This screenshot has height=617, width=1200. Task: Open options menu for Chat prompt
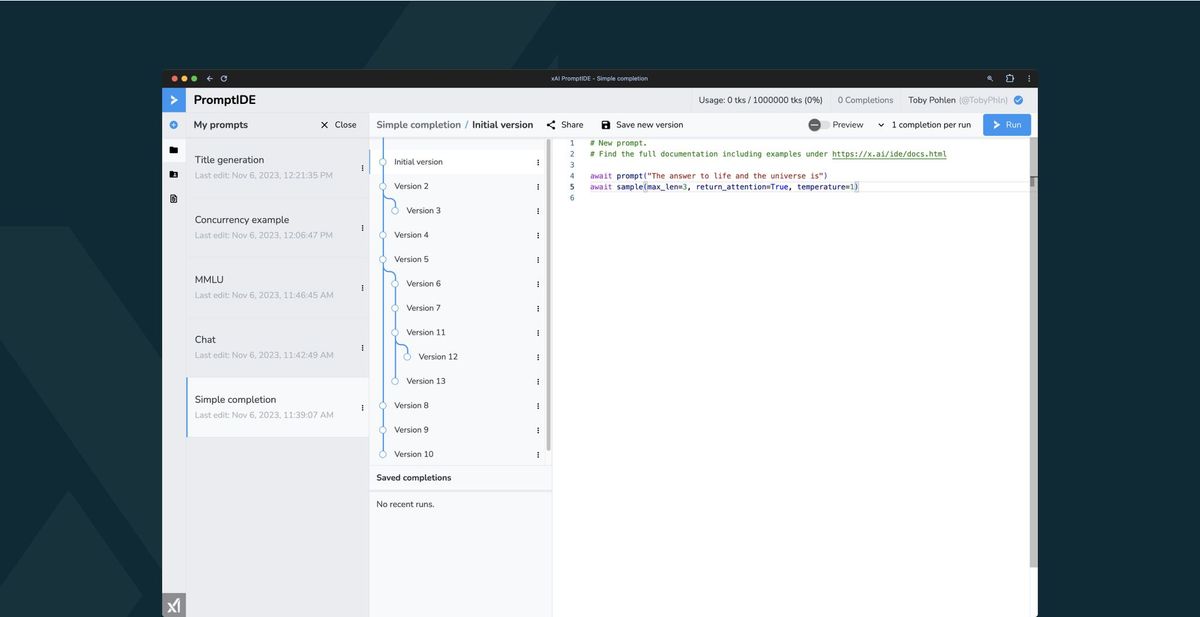[362, 348]
